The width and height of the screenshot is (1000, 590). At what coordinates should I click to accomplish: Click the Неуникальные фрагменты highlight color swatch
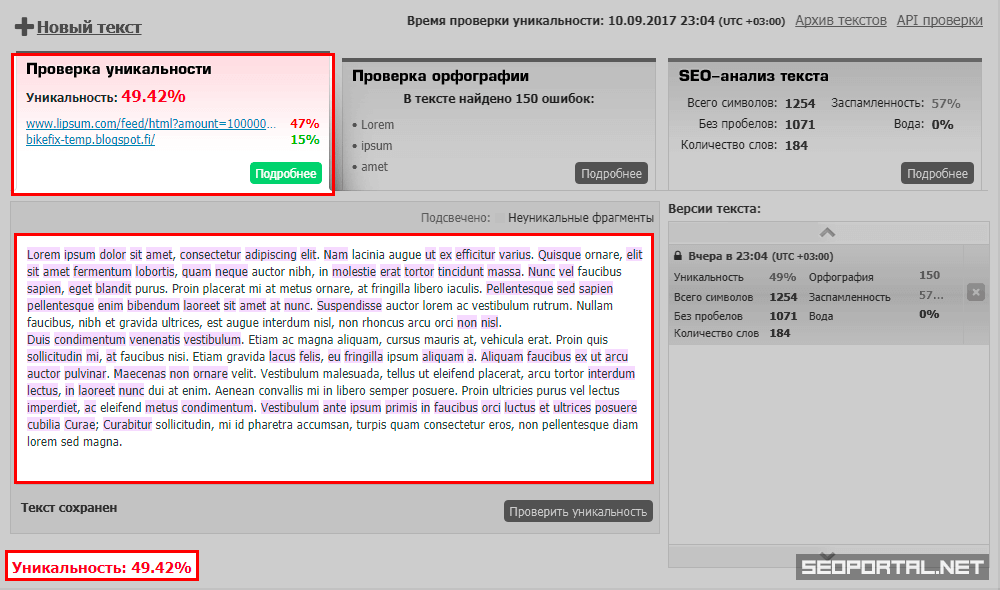(498, 218)
